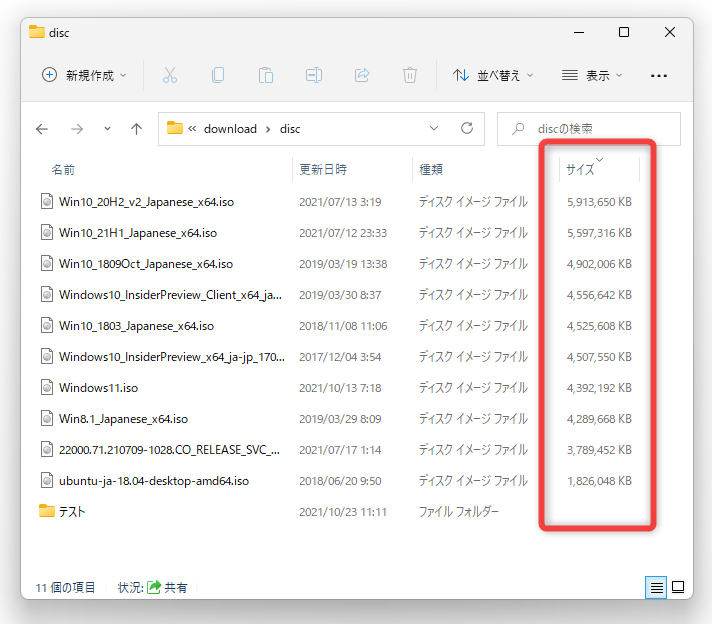Click the Share icon in toolbar

point(362,75)
